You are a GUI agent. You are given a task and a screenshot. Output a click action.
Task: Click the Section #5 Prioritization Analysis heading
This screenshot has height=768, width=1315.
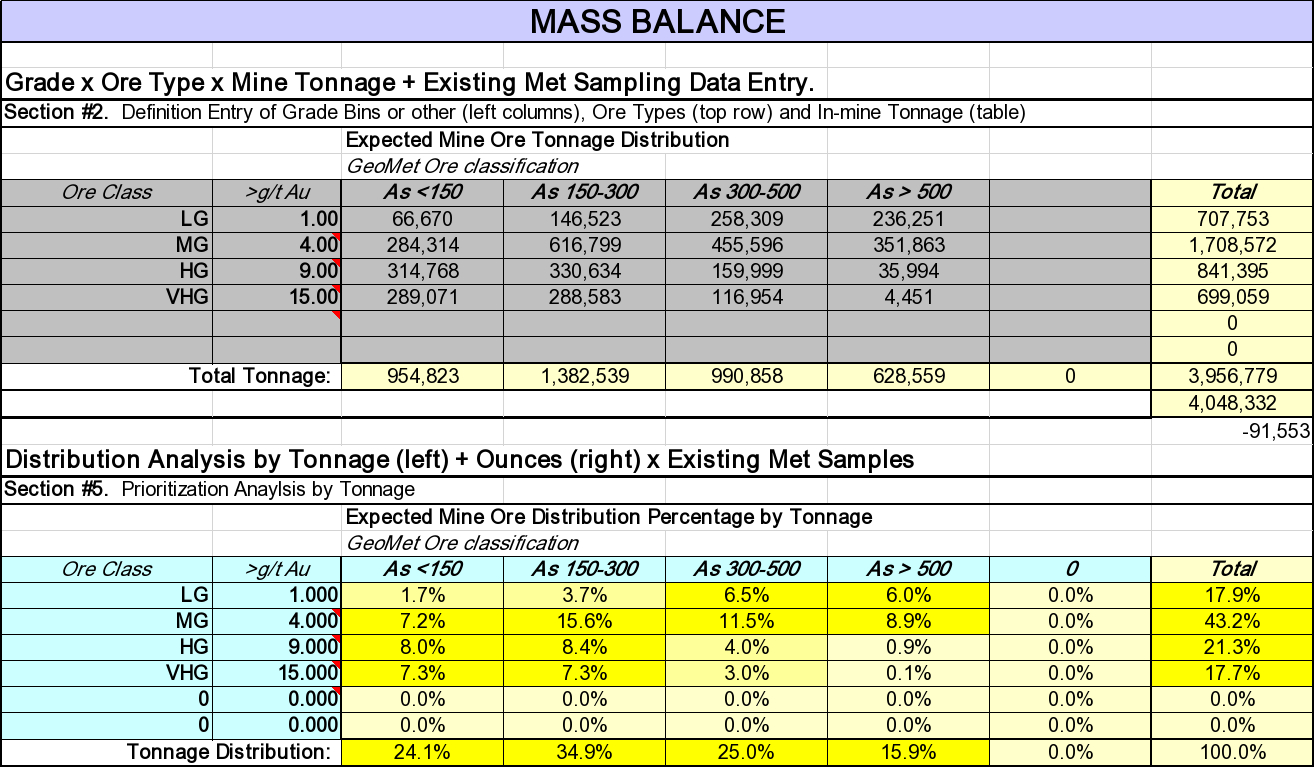(x=210, y=489)
